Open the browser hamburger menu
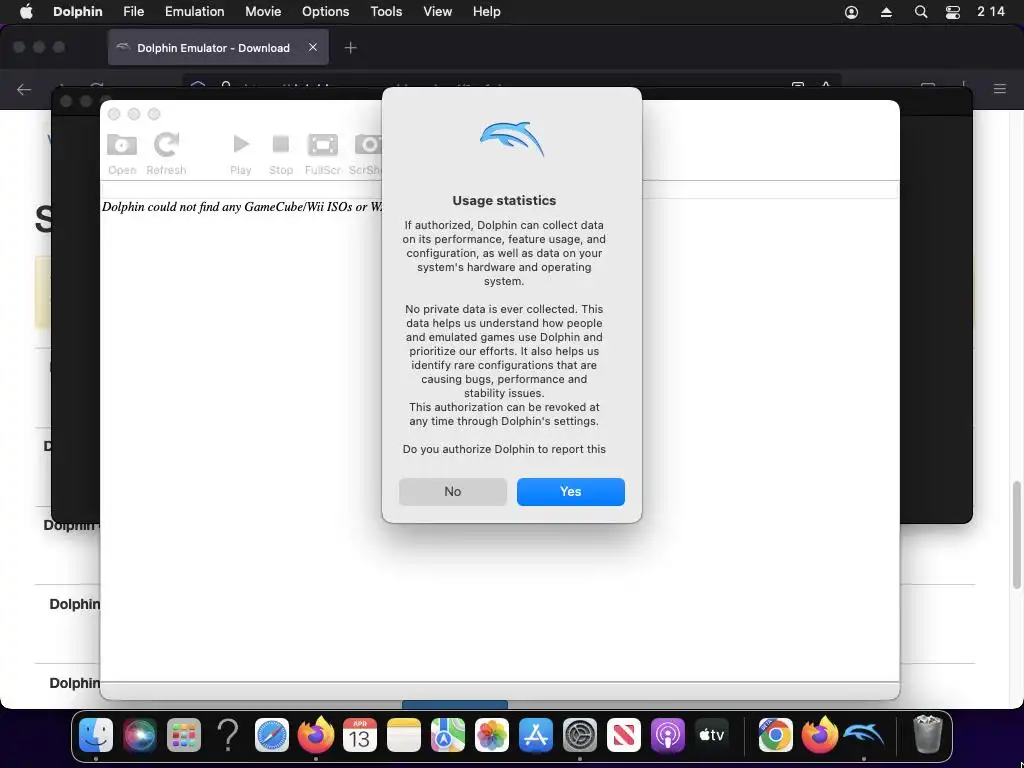Viewport: 1024px width, 768px height. (1000, 89)
